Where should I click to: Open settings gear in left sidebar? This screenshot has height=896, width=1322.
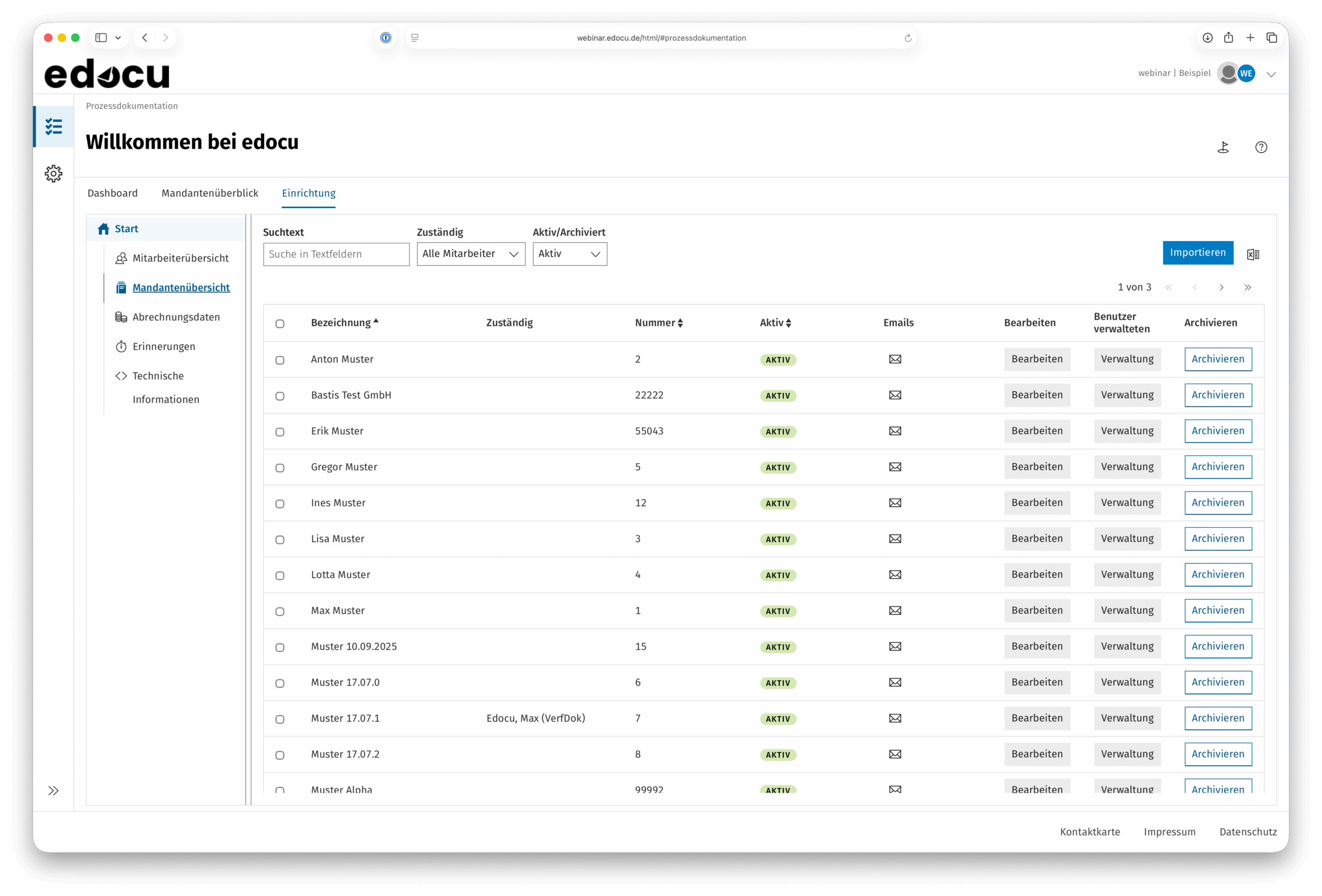coord(54,174)
